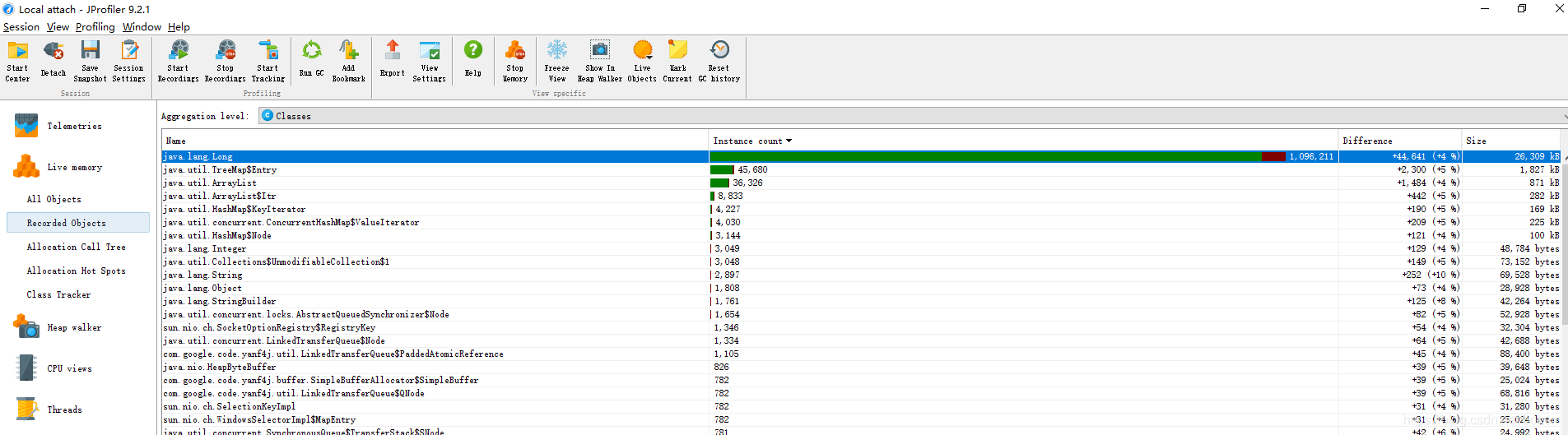Image resolution: width=1568 pixels, height=435 pixels.
Task: Open the Session menu
Action: coord(21,27)
